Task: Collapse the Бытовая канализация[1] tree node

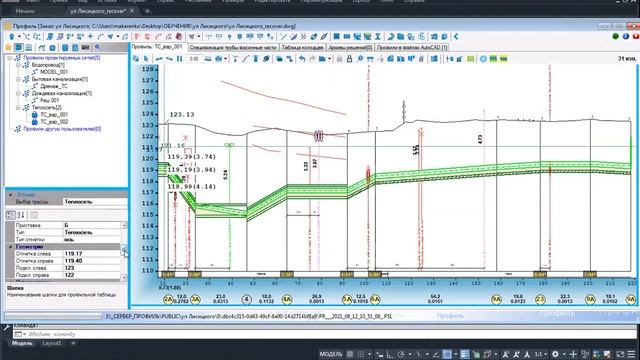Action: [x=18, y=79]
